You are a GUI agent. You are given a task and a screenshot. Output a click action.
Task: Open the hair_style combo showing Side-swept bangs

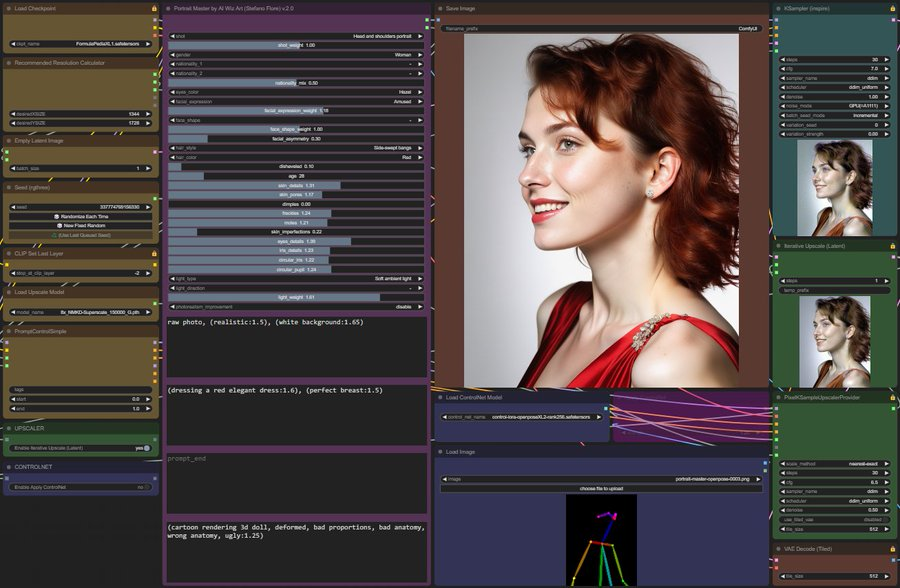(296, 148)
